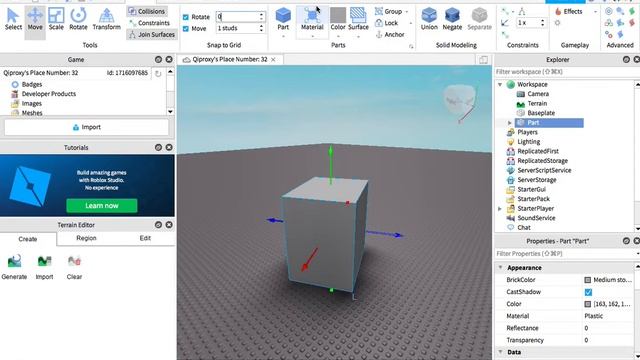
Task: Toggle the Rotate snap checkbox
Action: point(186,17)
